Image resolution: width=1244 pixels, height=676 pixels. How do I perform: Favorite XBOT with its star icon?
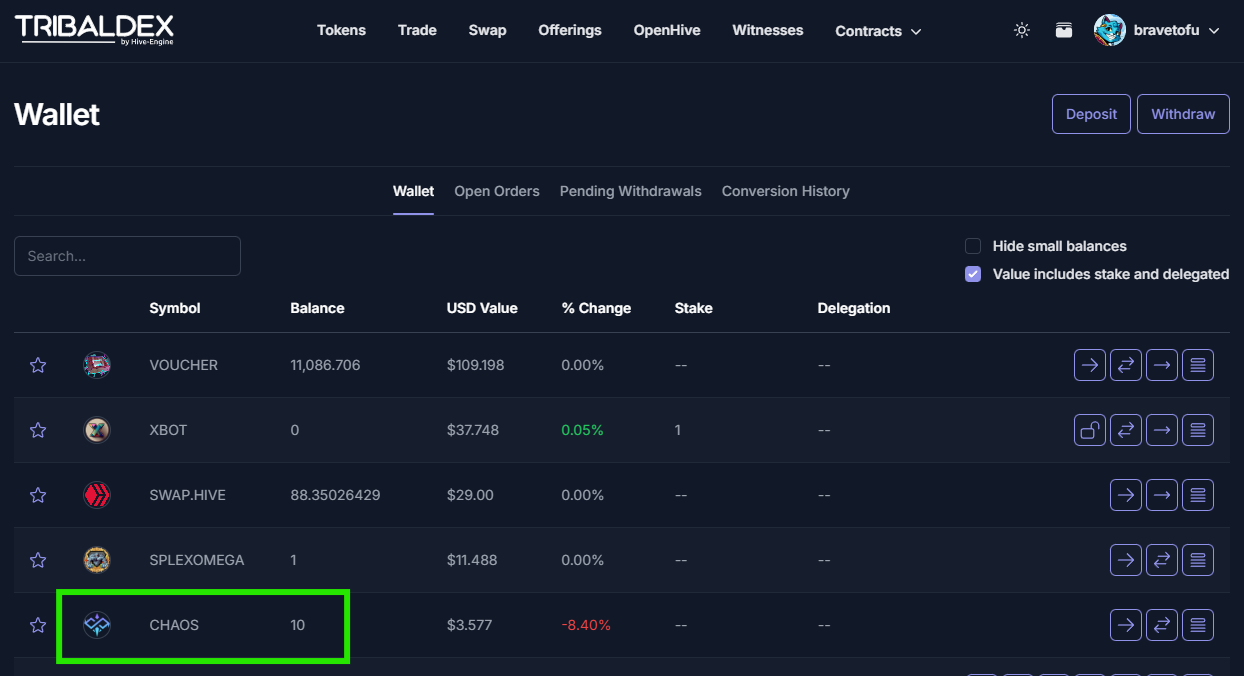(38, 430)
